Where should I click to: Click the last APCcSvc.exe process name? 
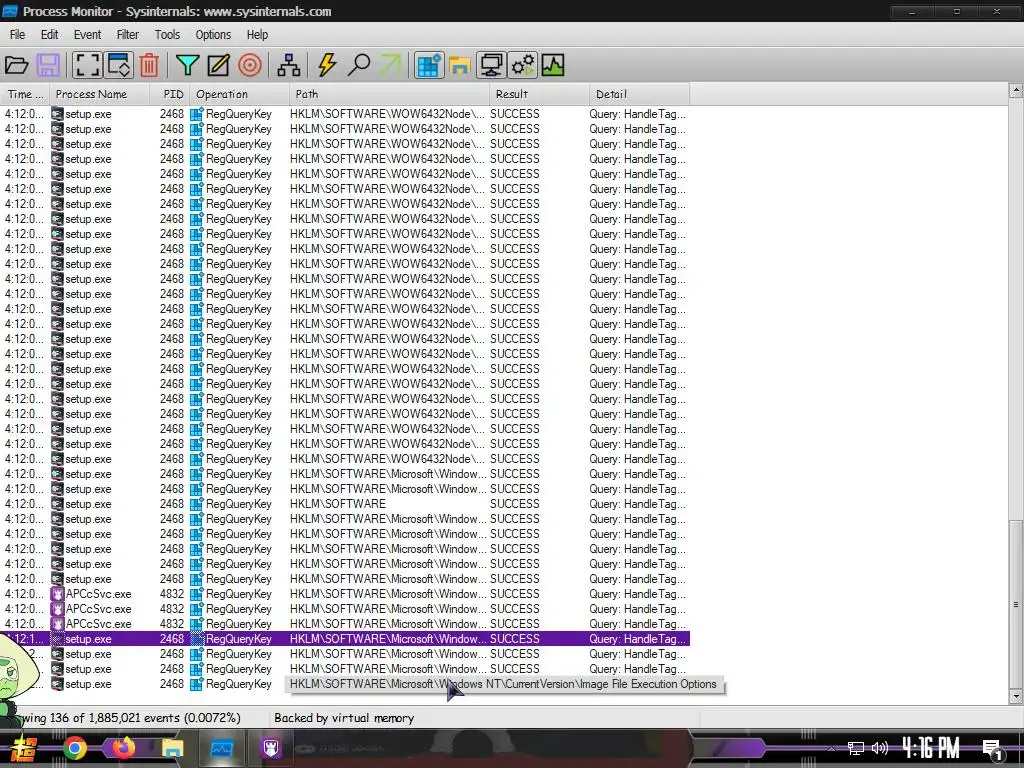click(98, 624)
